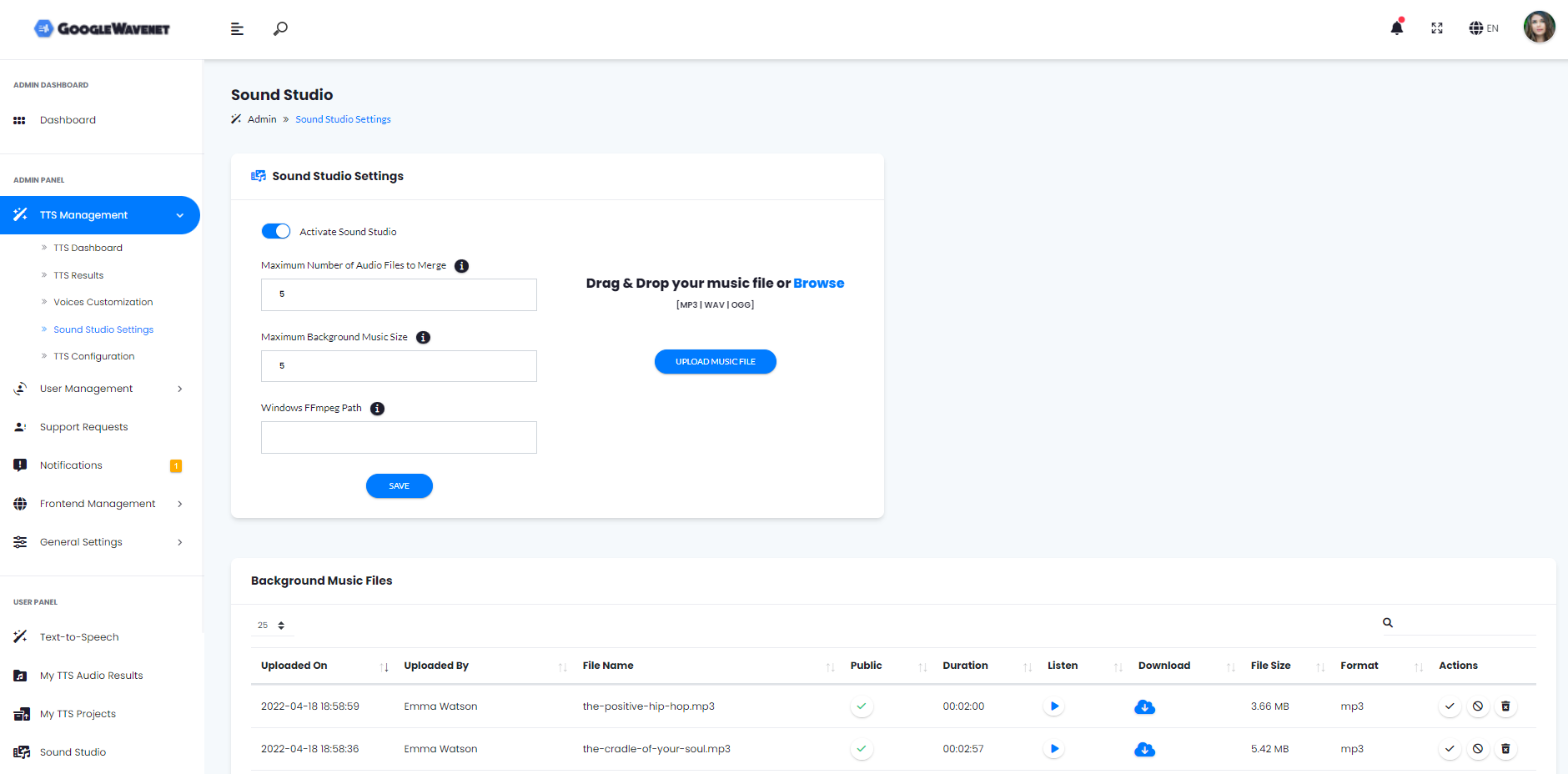Viewport: 1568px width, 774px height.
Task: Open the notifications bell icon
Action: [1396, 28]
